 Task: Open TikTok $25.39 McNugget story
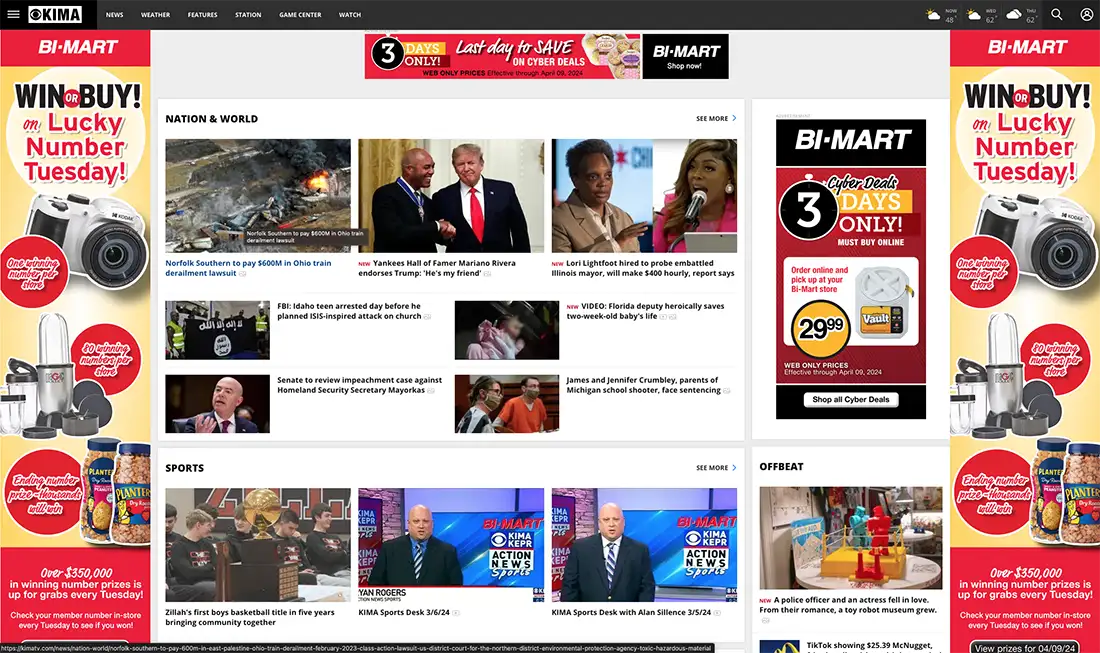(x=870, y=646)
